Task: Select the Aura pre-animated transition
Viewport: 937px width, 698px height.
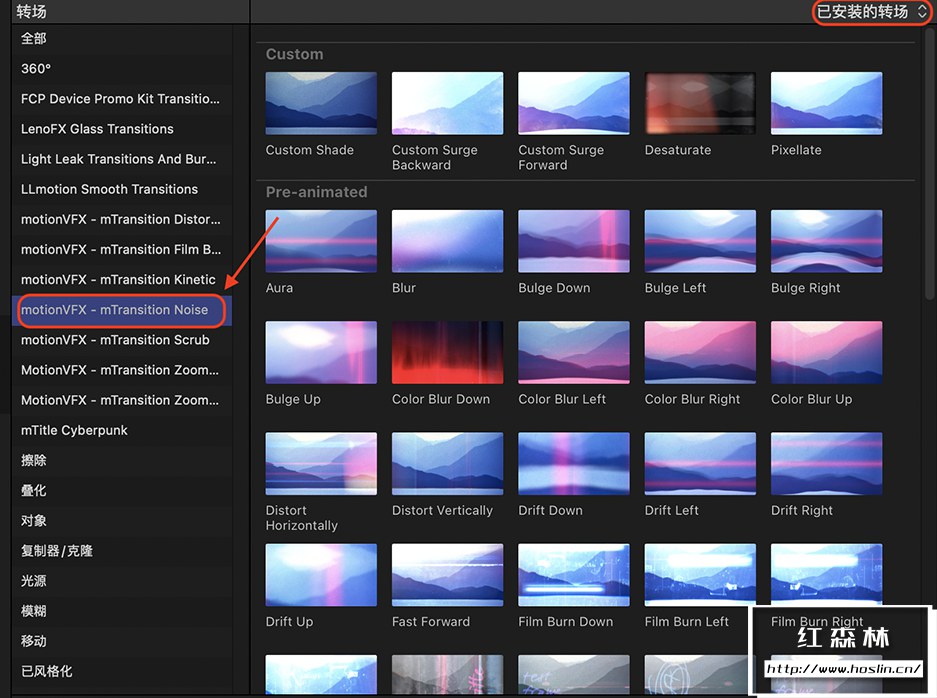Action: pos(321,241)
